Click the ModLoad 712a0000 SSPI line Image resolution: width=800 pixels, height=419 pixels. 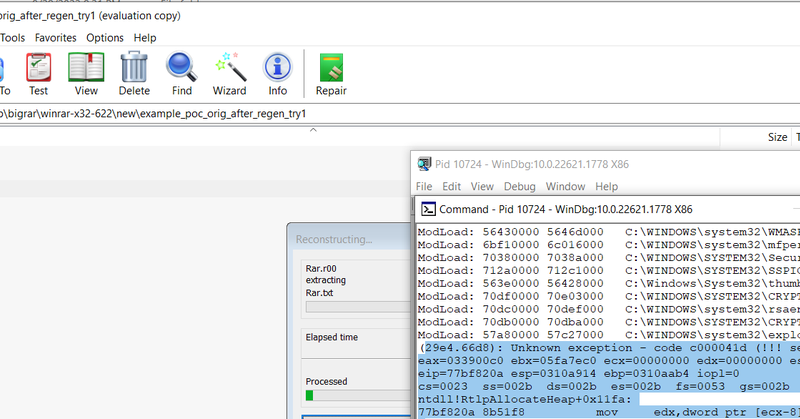(609, 270)
